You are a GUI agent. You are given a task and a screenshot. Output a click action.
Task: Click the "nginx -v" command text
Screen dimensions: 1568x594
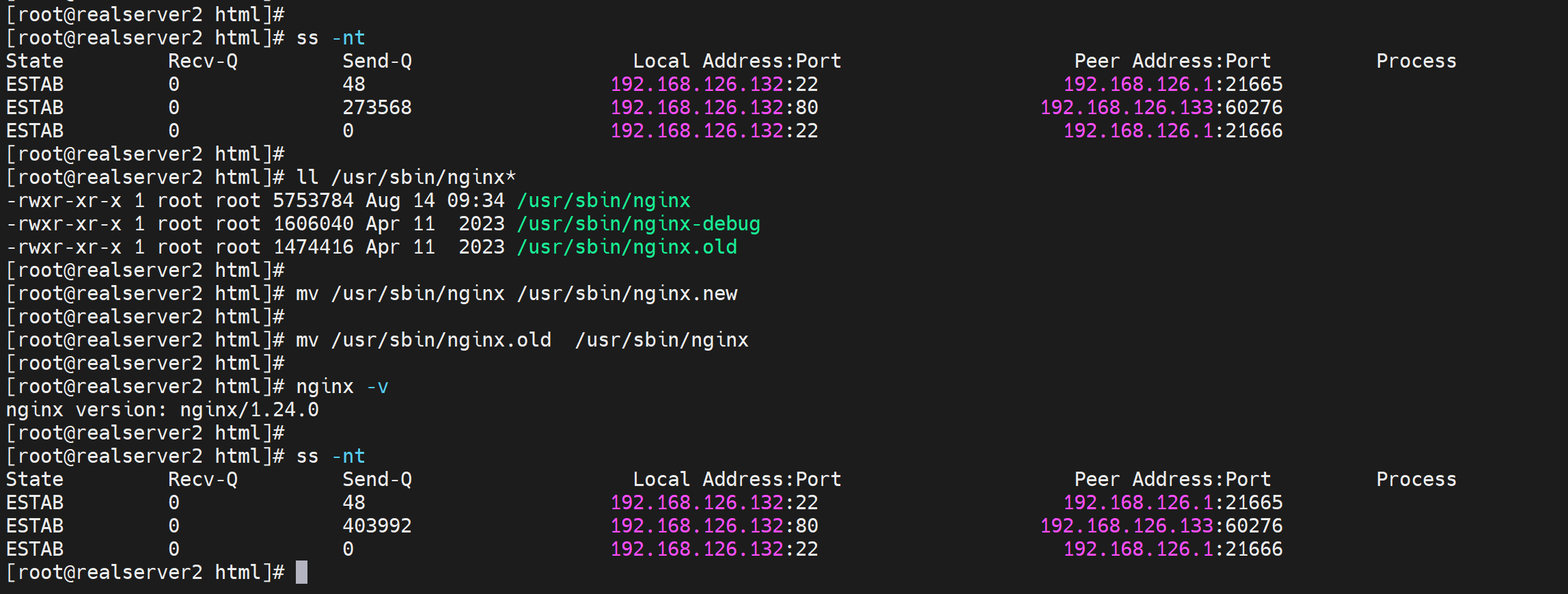[342, 386]
